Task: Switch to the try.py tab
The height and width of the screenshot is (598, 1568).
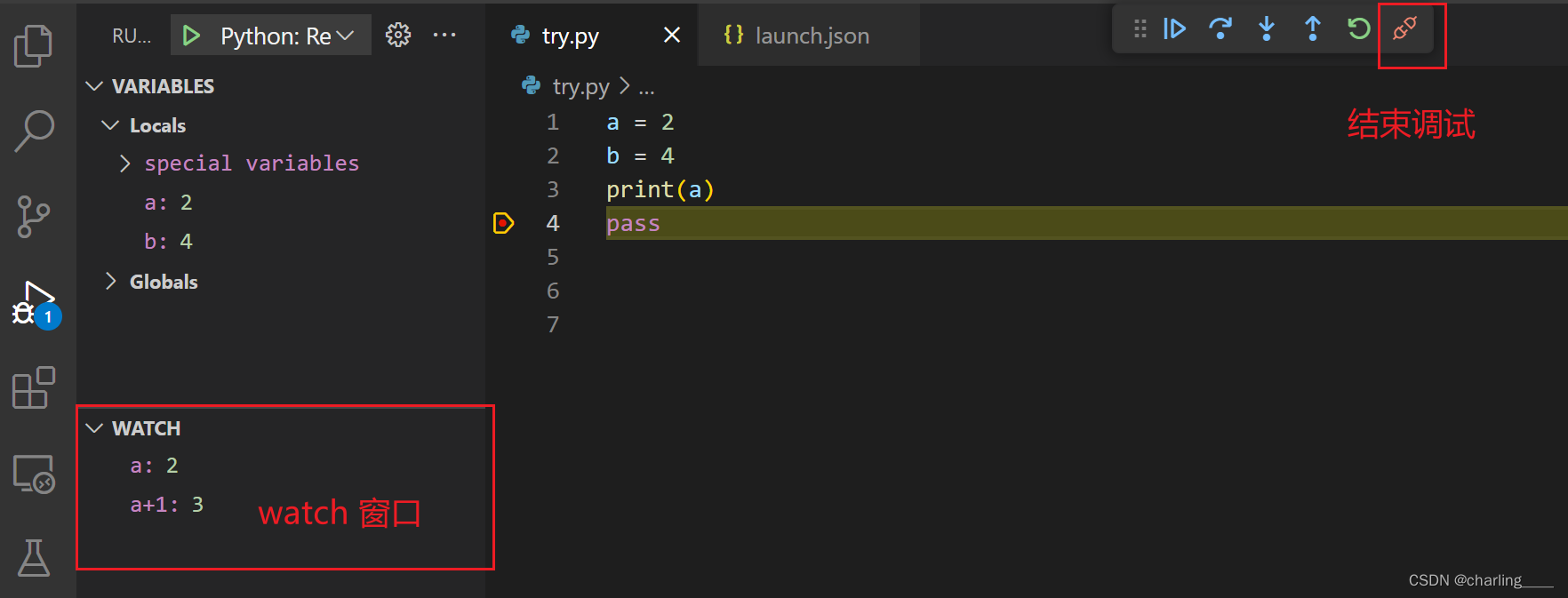Action: pyautogui.click(x=571, y=36)
